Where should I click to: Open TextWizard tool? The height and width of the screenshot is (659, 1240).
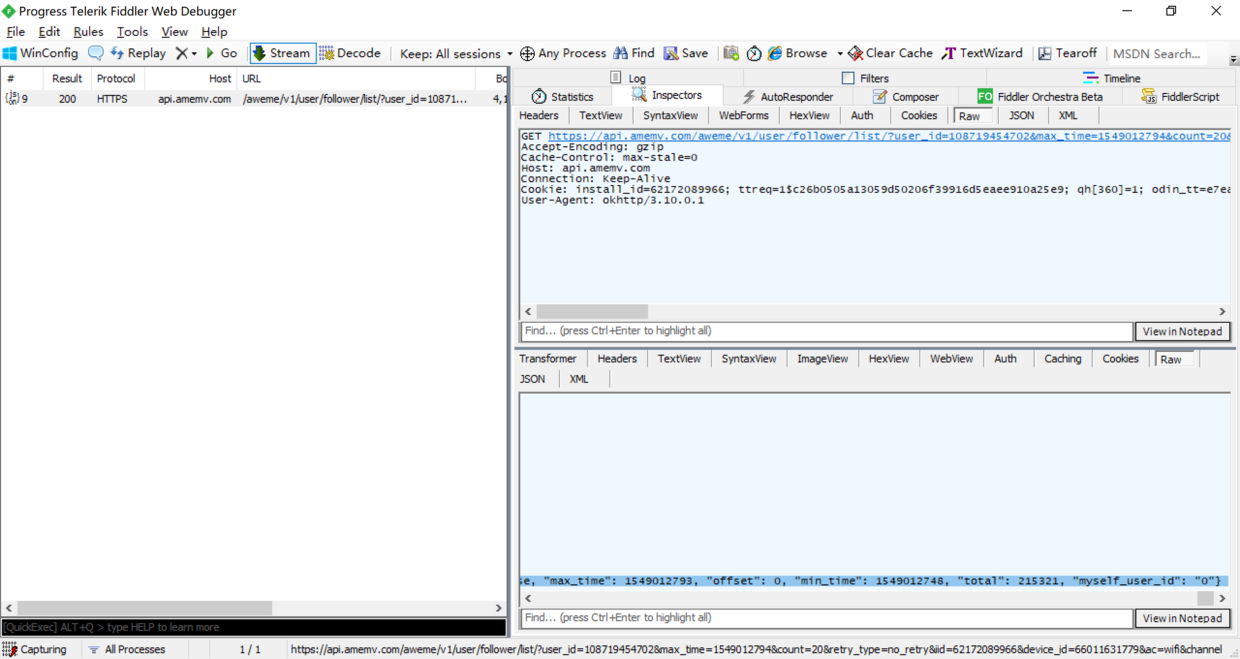982,53
